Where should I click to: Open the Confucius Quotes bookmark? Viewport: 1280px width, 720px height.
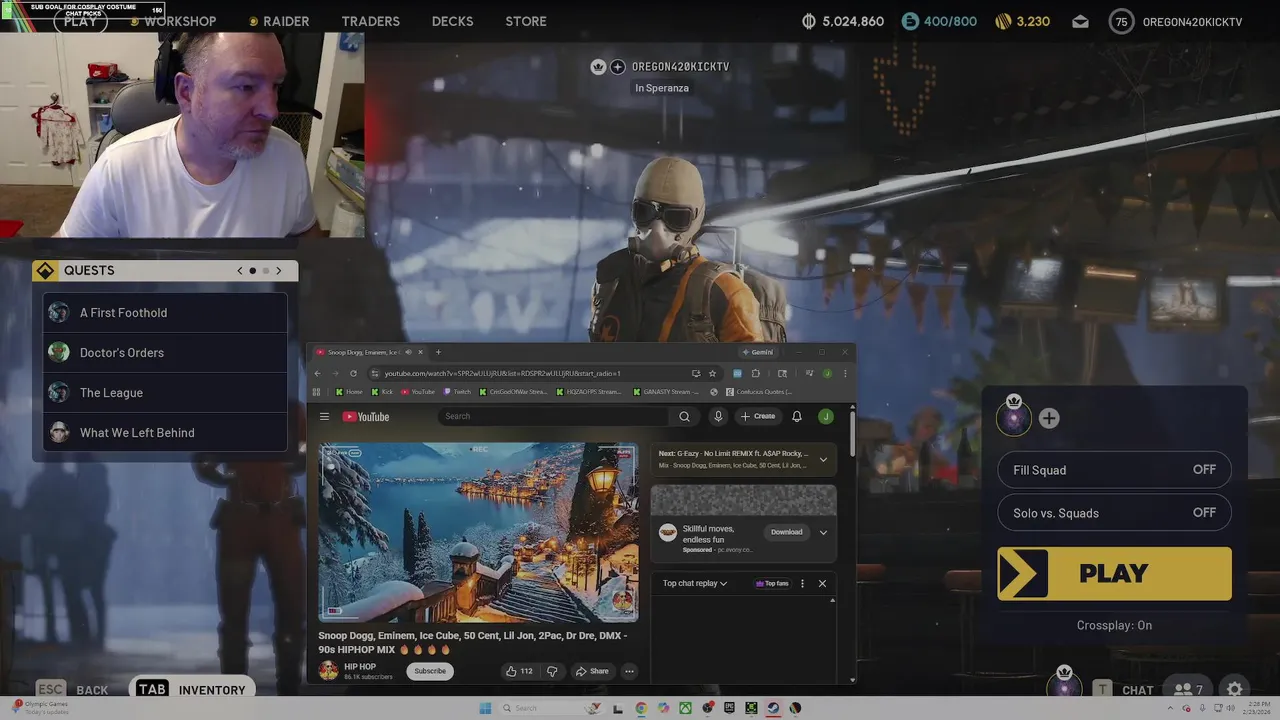[x=759, y=392]
